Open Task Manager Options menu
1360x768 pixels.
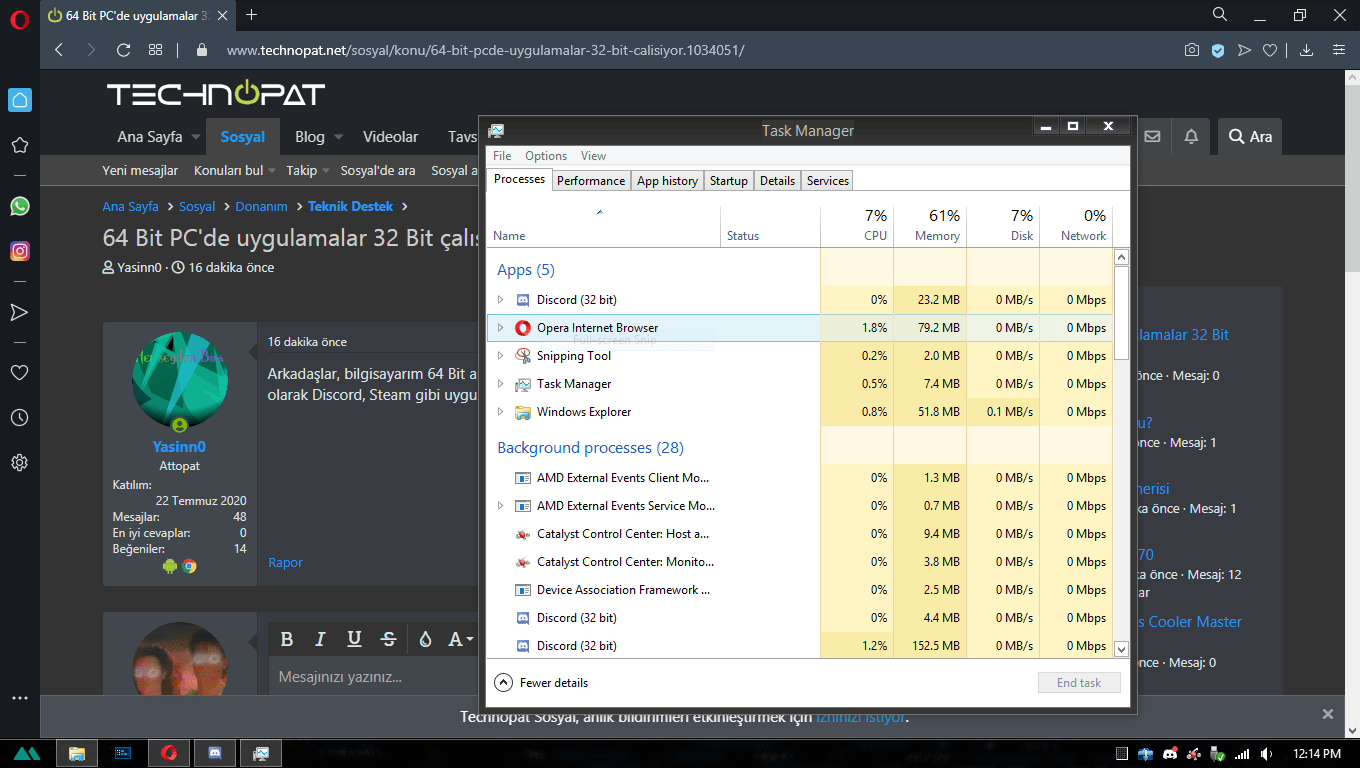(546, 156)
